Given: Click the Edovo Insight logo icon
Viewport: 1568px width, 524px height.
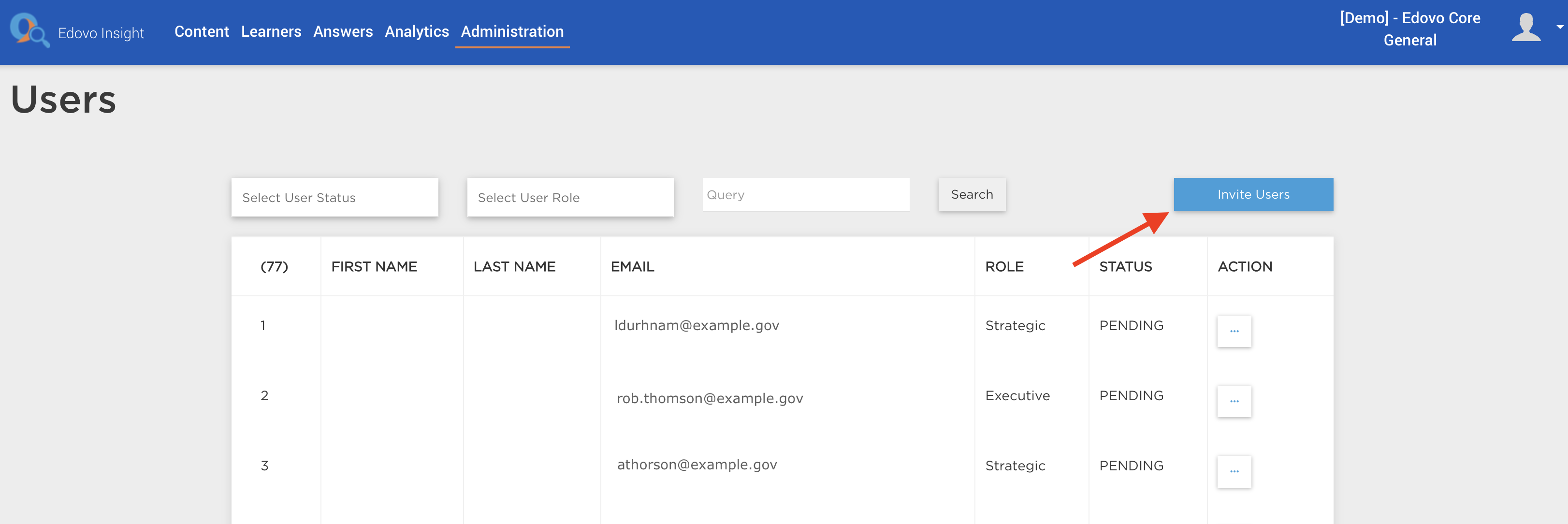Looking at the screenshot, I should point(29,30).
